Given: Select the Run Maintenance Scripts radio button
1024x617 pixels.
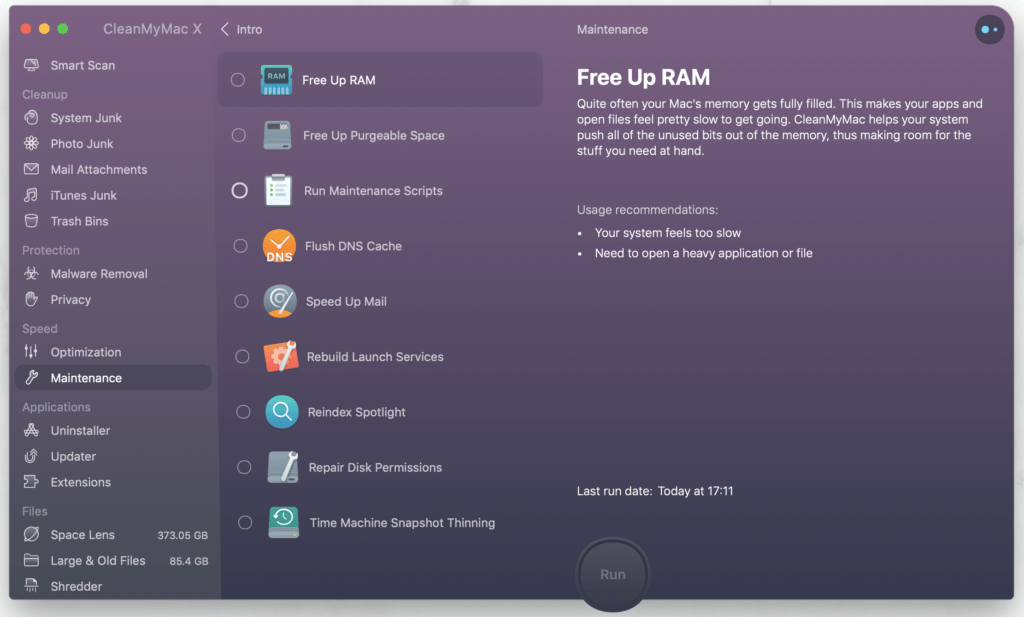Looking at the screenshot, I should (x=240, y=190).
